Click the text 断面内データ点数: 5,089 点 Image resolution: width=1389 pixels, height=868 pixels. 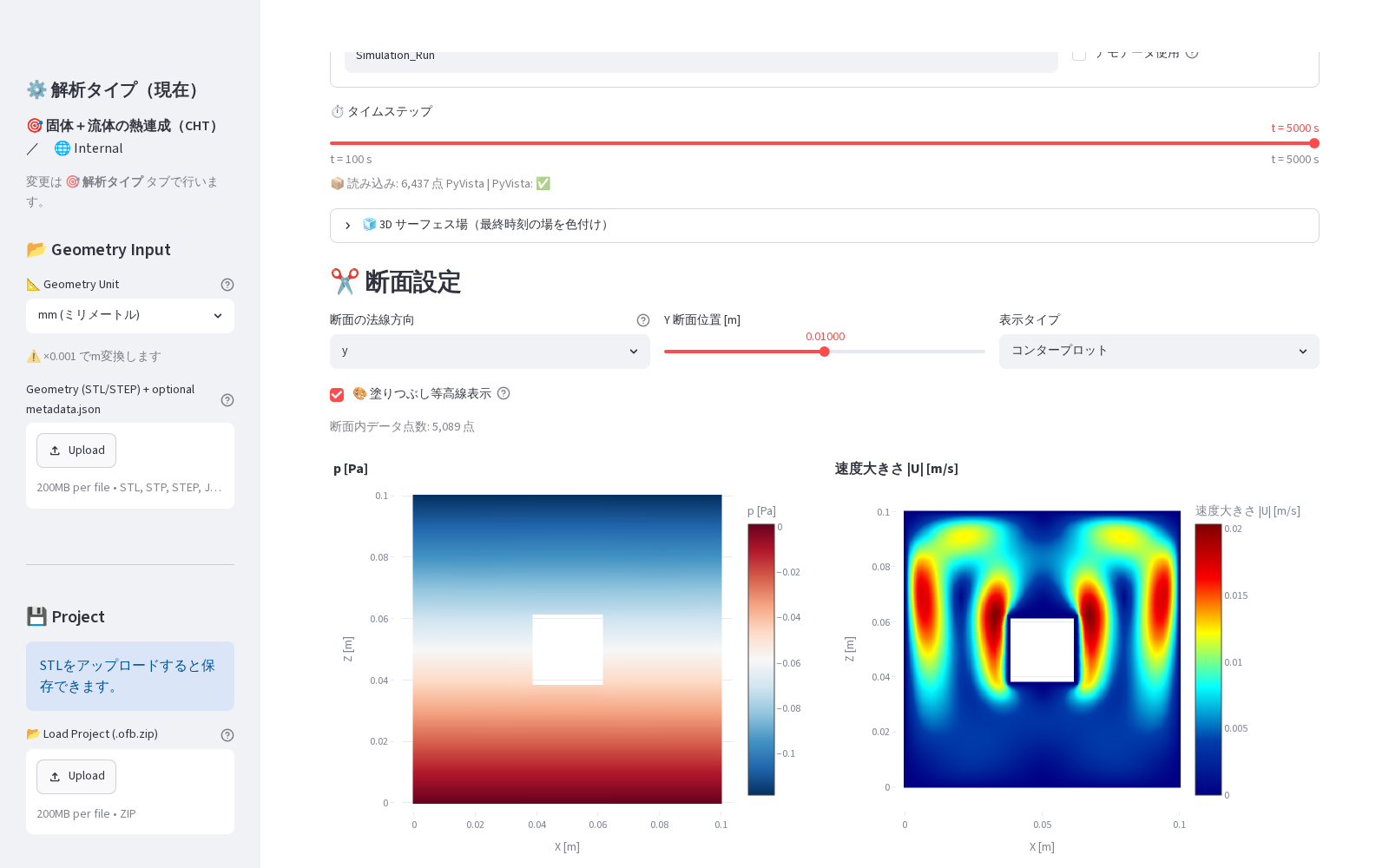coord(402,427)
